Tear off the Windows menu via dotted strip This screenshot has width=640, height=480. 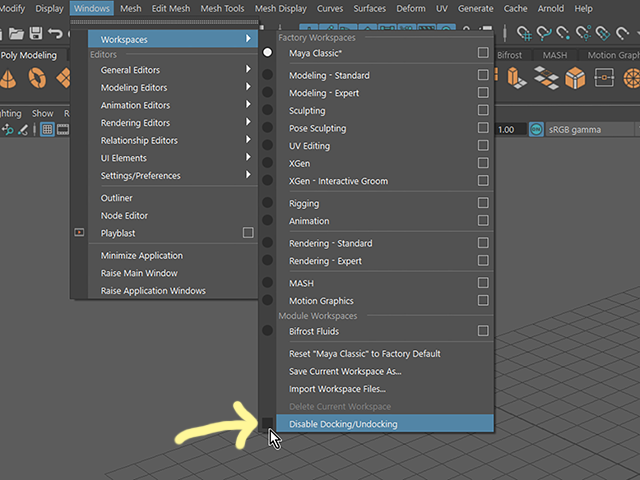tap(164, 22)
